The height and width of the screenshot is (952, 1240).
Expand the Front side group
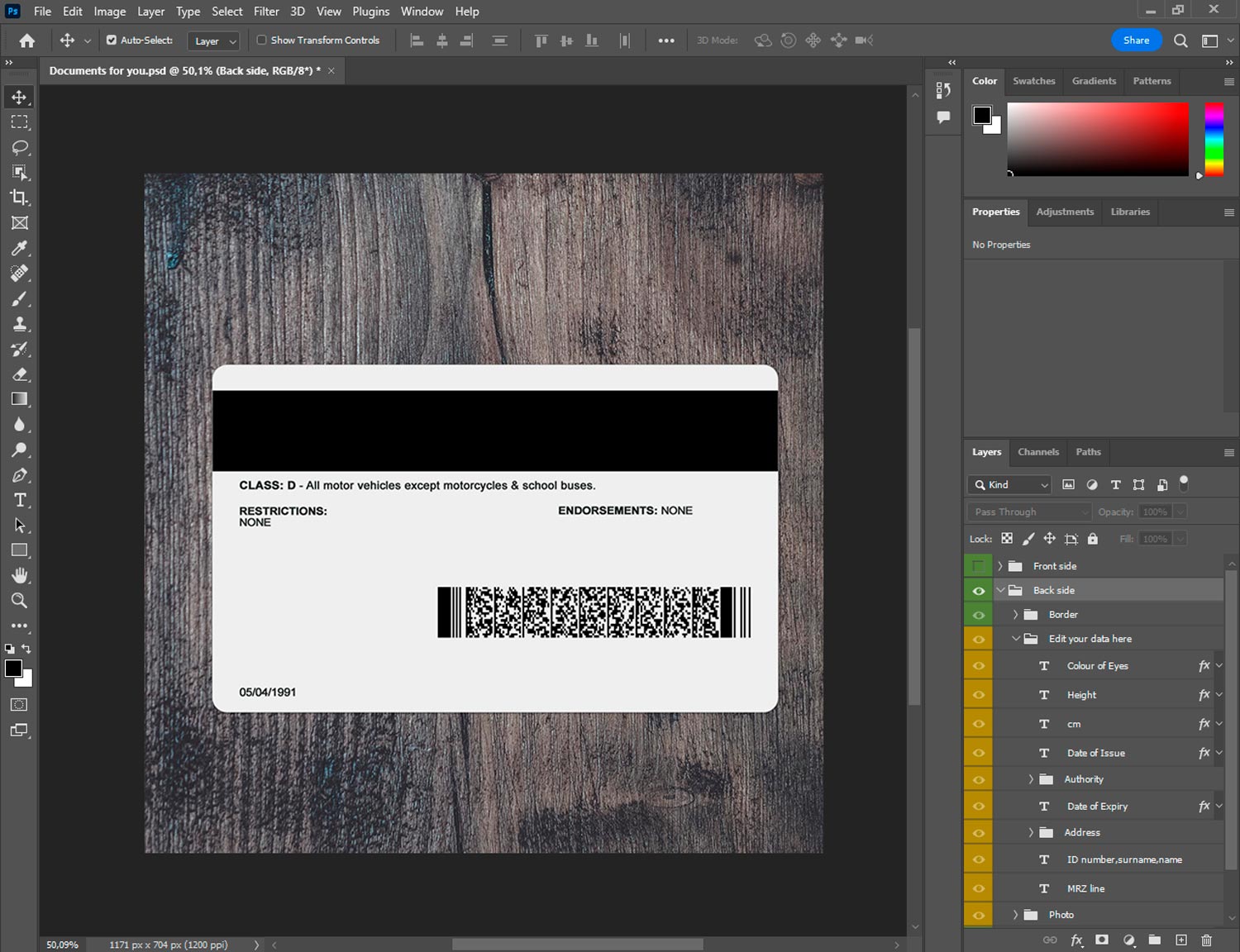999,566
